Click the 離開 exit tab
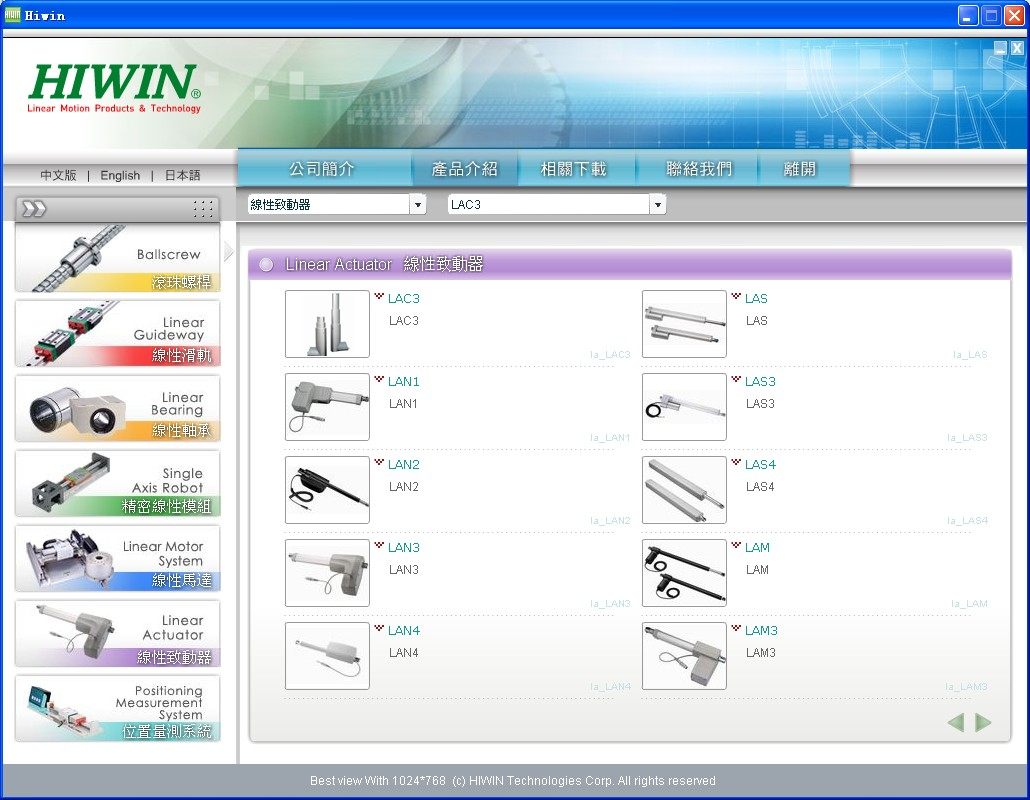This screenshot has width=1030, height=800. click(x=800, y=169)
